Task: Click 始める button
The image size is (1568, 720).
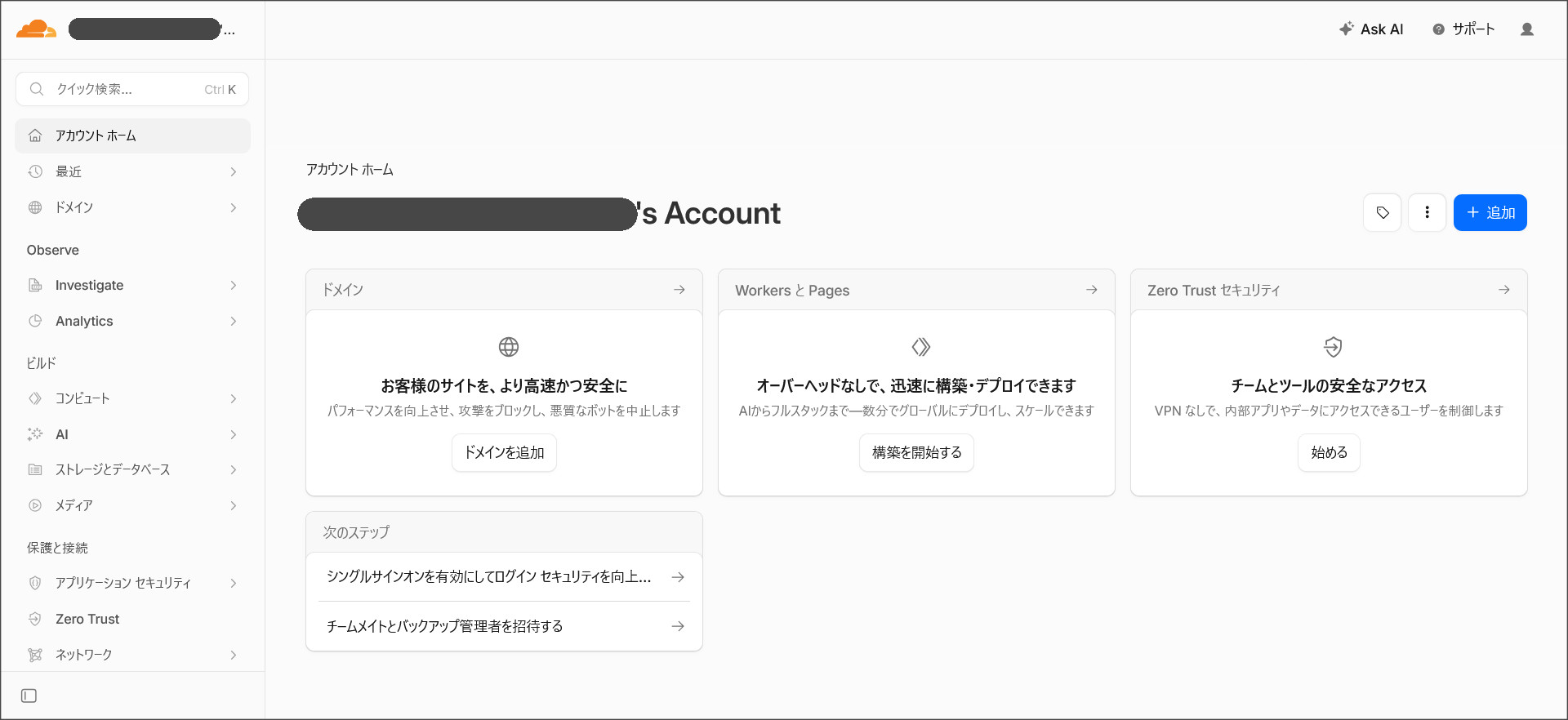Action: [1329, 452]
